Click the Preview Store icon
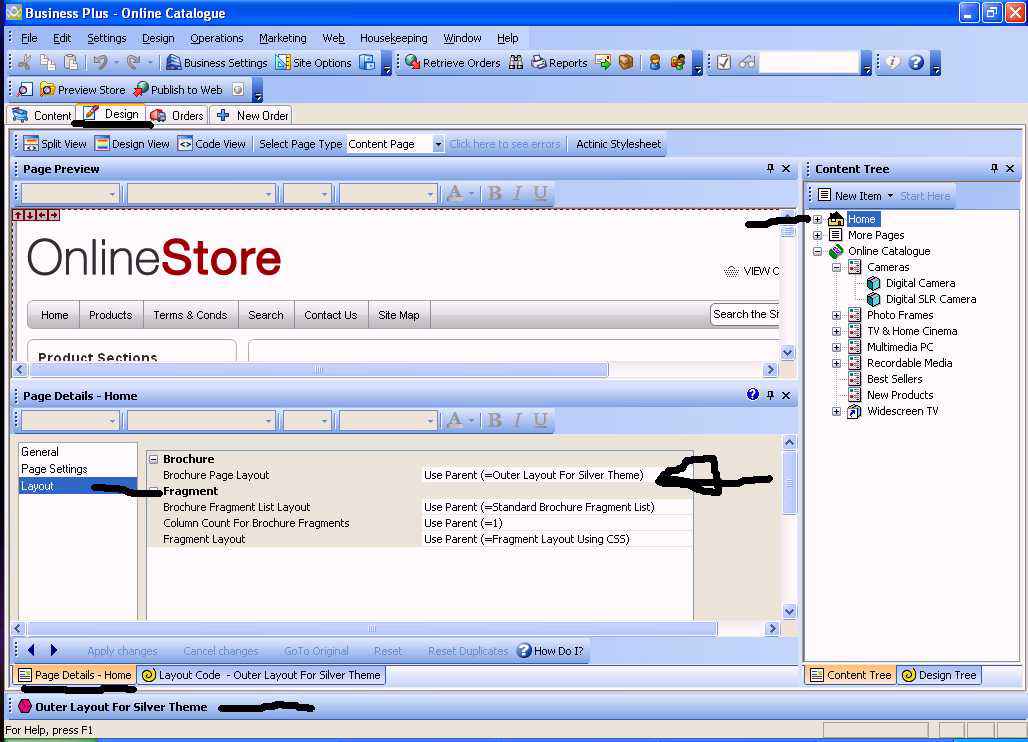Screen dimensions: 1028x742 pos(48,89)
